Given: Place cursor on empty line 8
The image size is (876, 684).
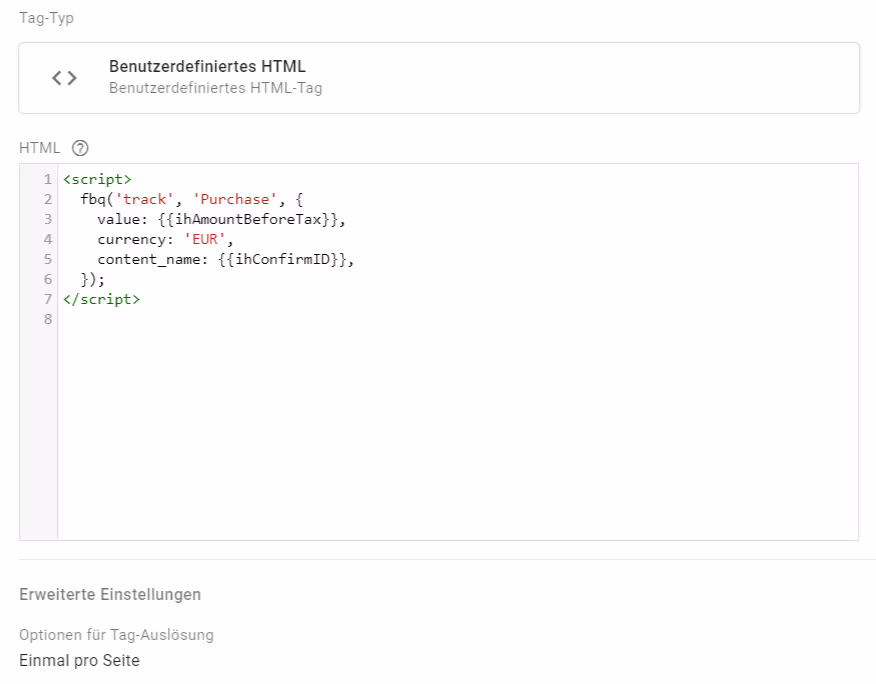Looking at the screenshot, I should click(x=458, y=320).
